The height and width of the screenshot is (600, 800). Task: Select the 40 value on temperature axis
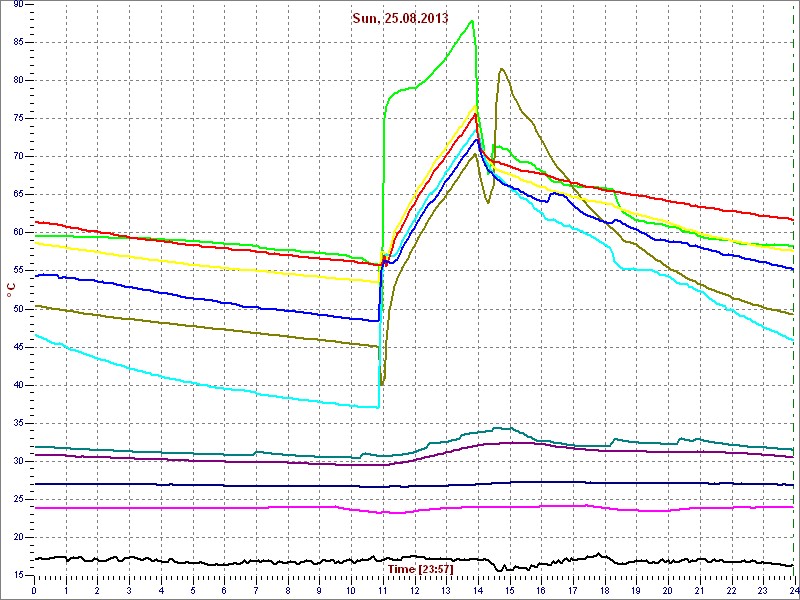point(18,385)
